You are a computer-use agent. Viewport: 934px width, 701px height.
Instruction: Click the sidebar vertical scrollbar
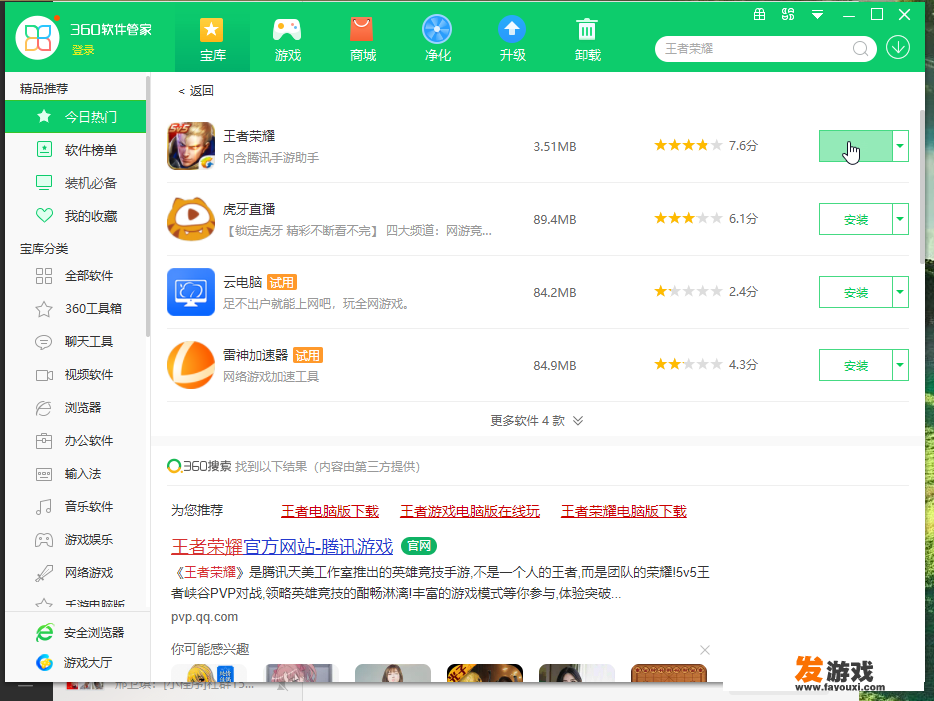pyautogui.click(x=147, y=205)
